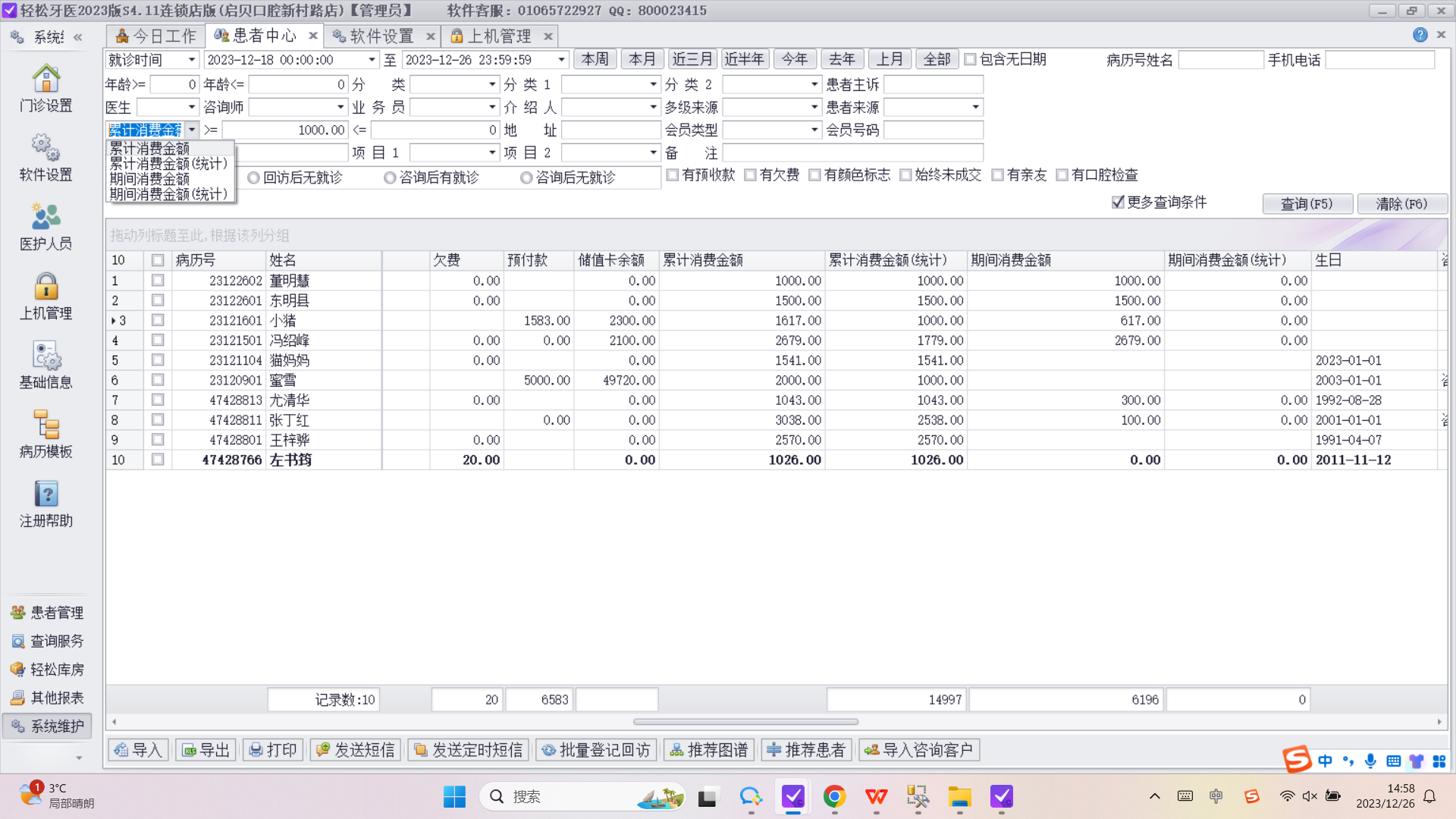Open 查询服务 in sidebar list
This screenshot has width=1456, height=819.
(47, 641)
